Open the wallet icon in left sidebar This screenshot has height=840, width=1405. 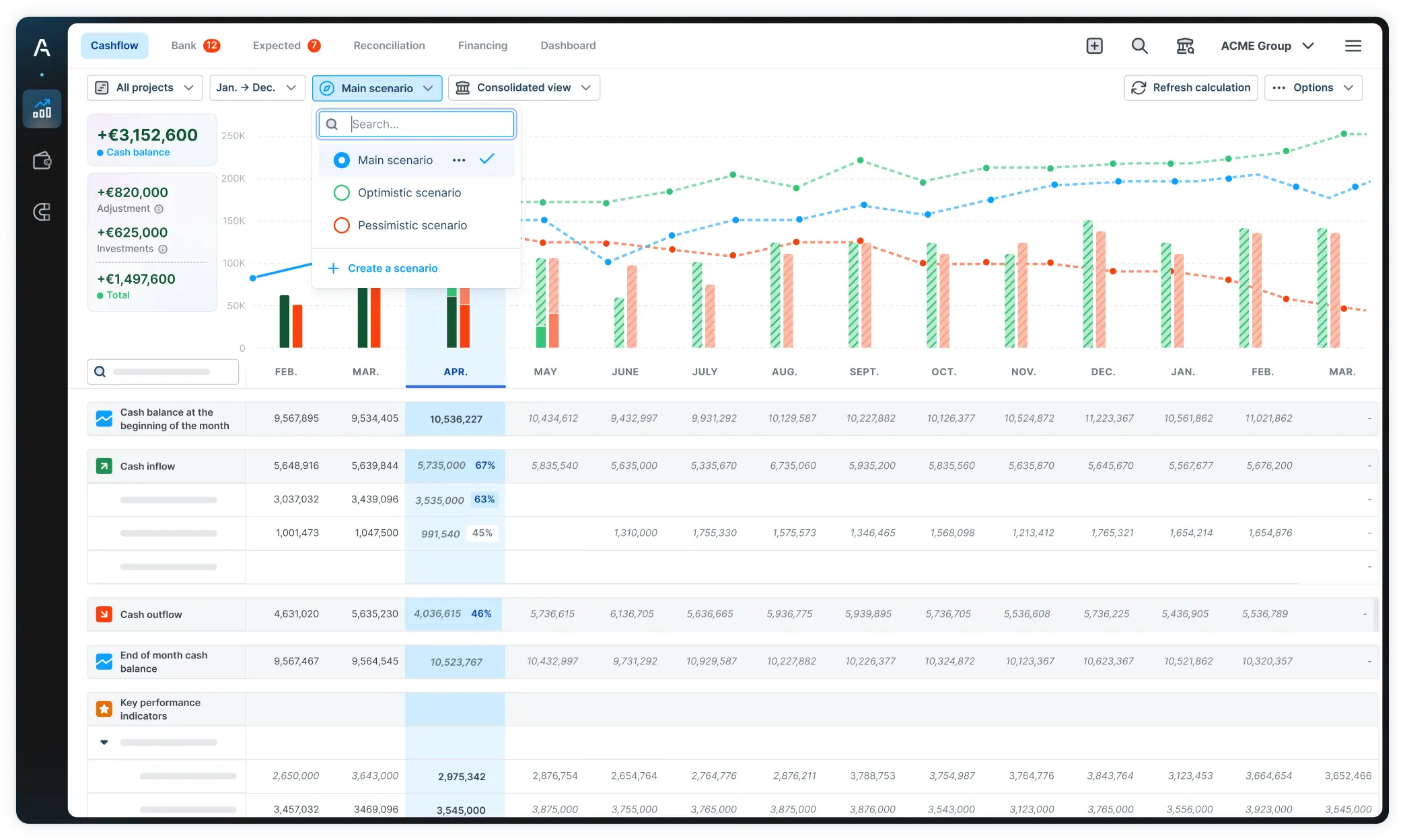pos(42,161)
